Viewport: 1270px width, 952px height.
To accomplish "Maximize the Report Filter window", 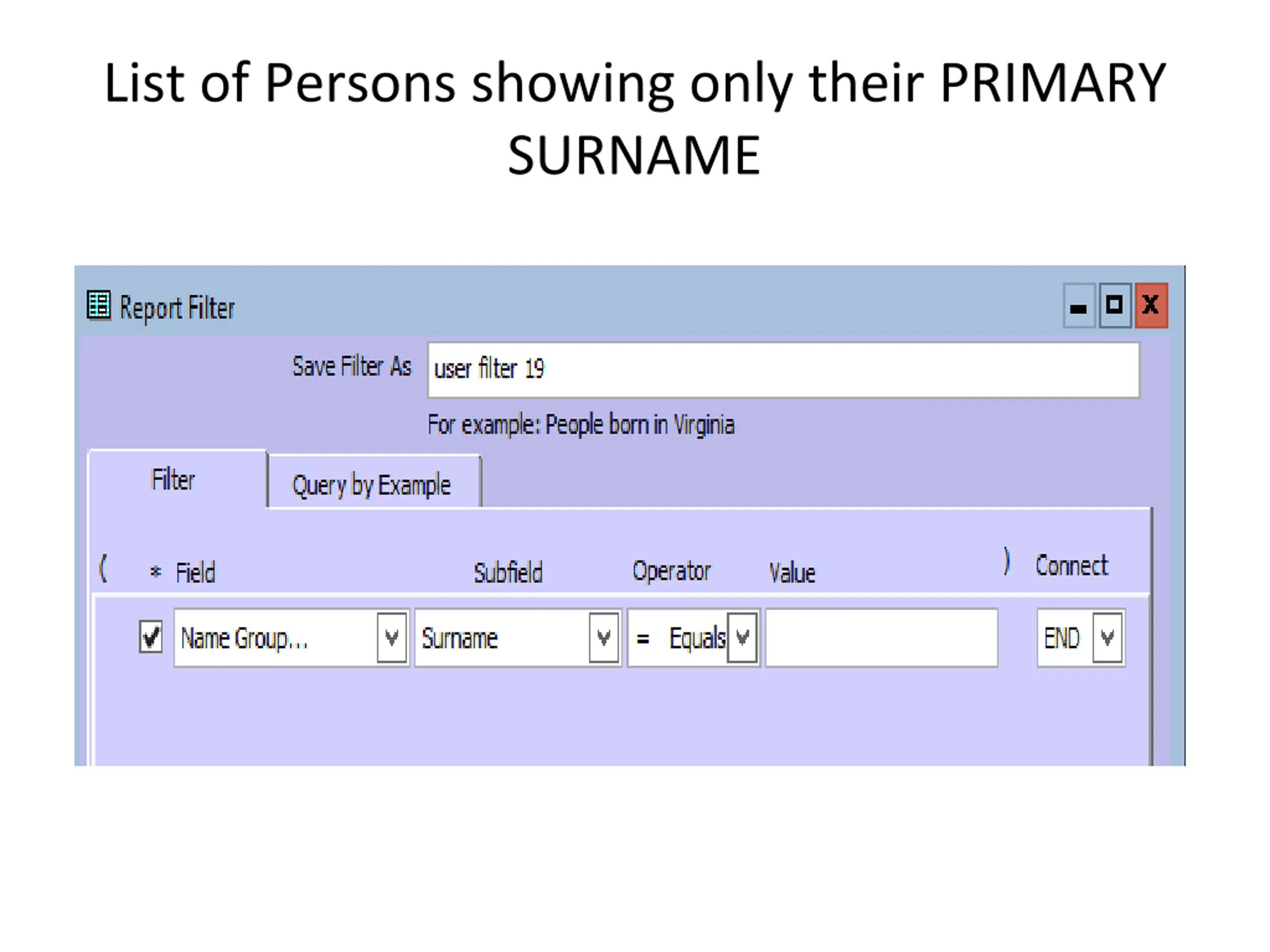I will pos(1114,306).
